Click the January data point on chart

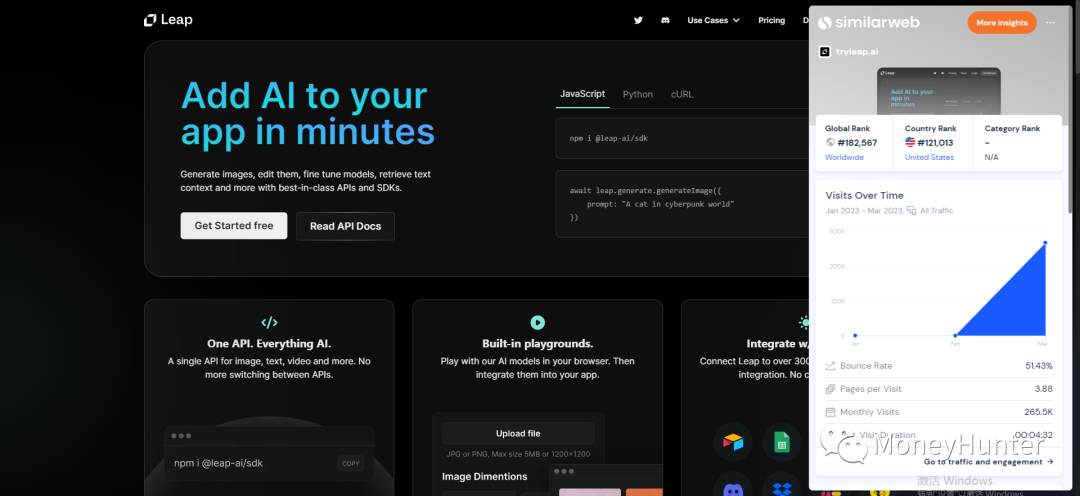pyautogui.click(x=855, y=335)
